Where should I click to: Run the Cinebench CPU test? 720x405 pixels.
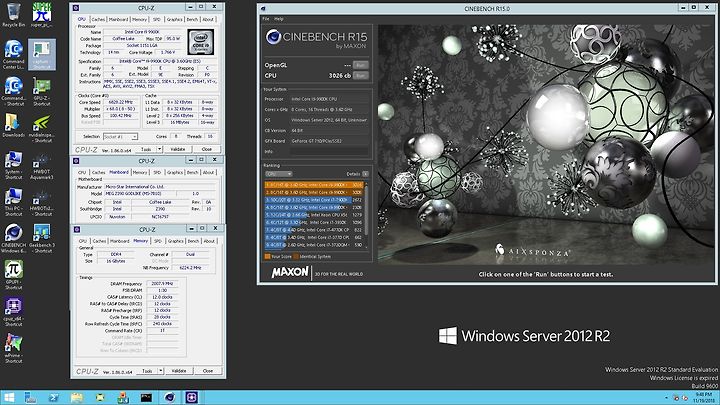coord(360,75)
